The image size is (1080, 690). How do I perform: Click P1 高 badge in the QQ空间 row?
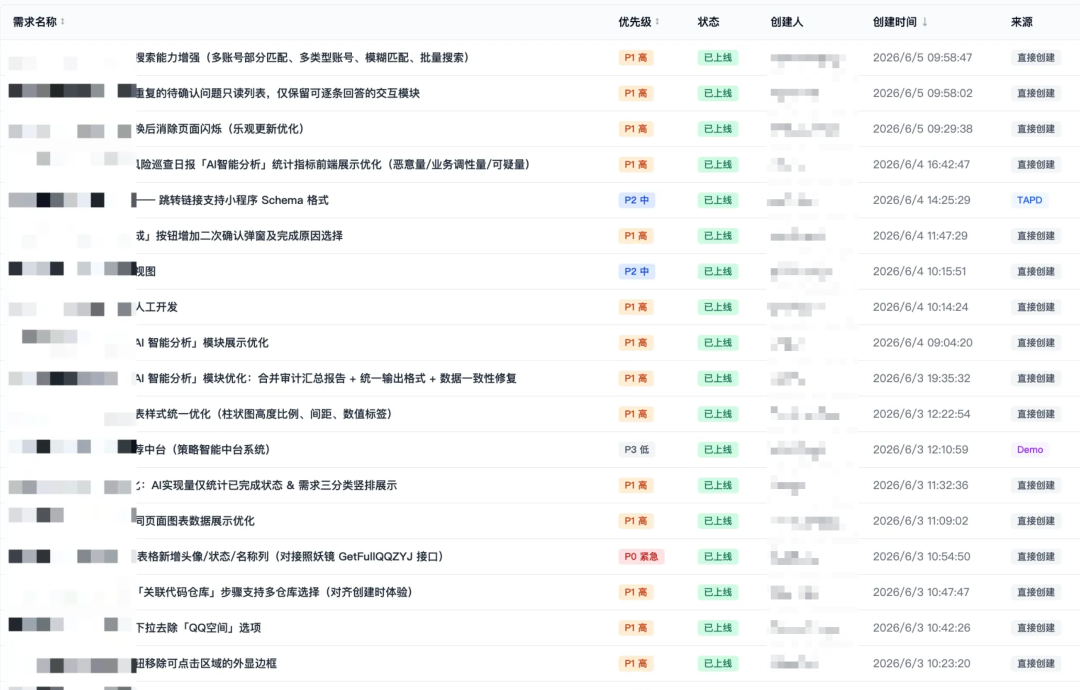coord(636,628)
